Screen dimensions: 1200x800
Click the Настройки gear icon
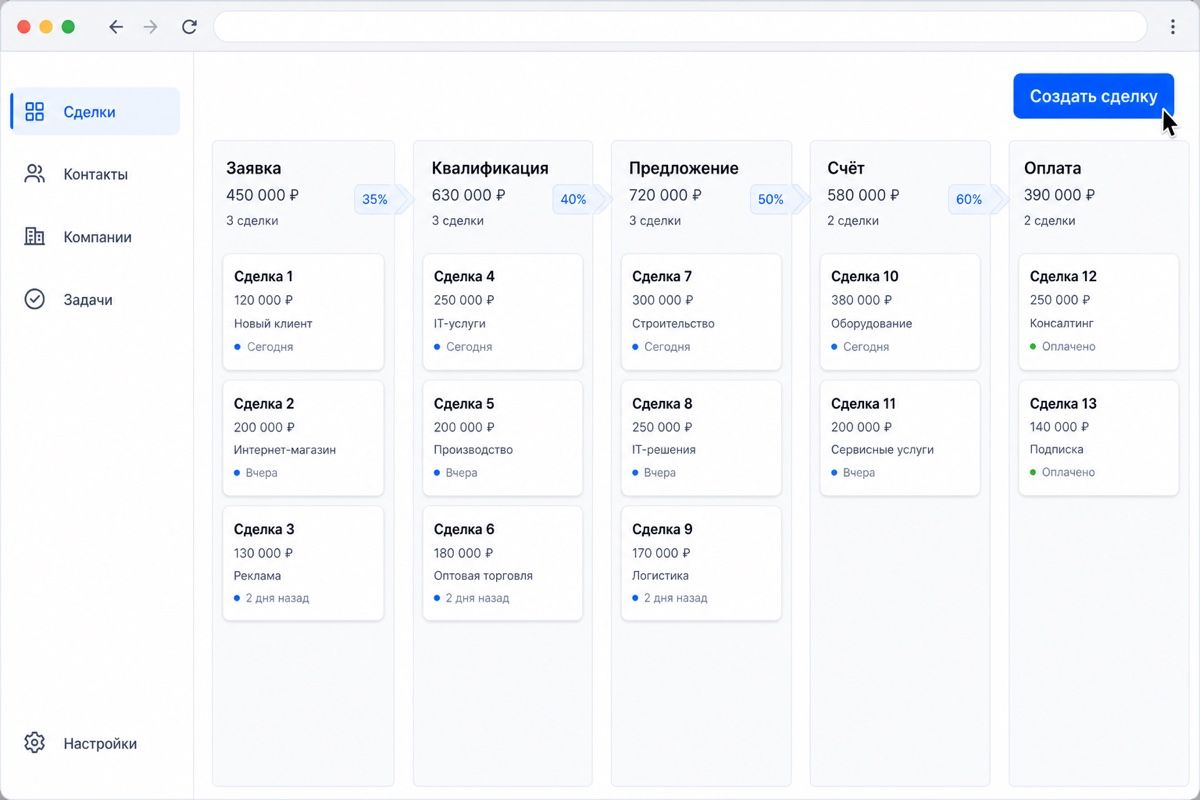(x=35, y=743)
